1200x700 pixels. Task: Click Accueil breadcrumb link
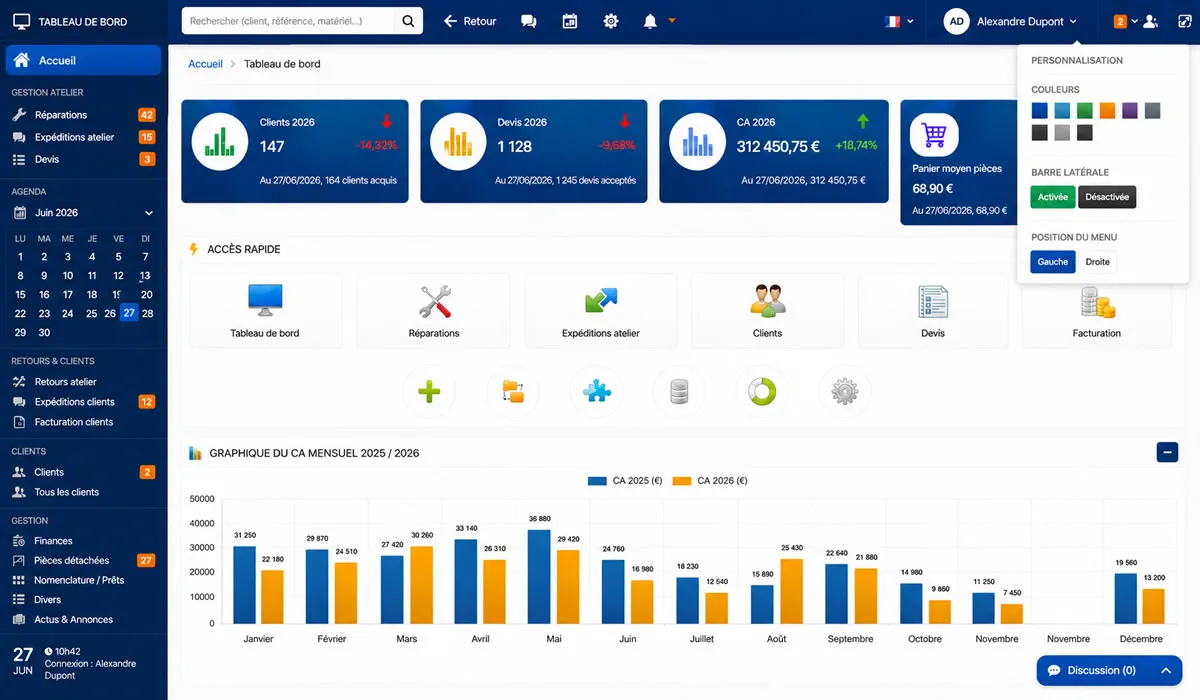(x=205, y=64)
